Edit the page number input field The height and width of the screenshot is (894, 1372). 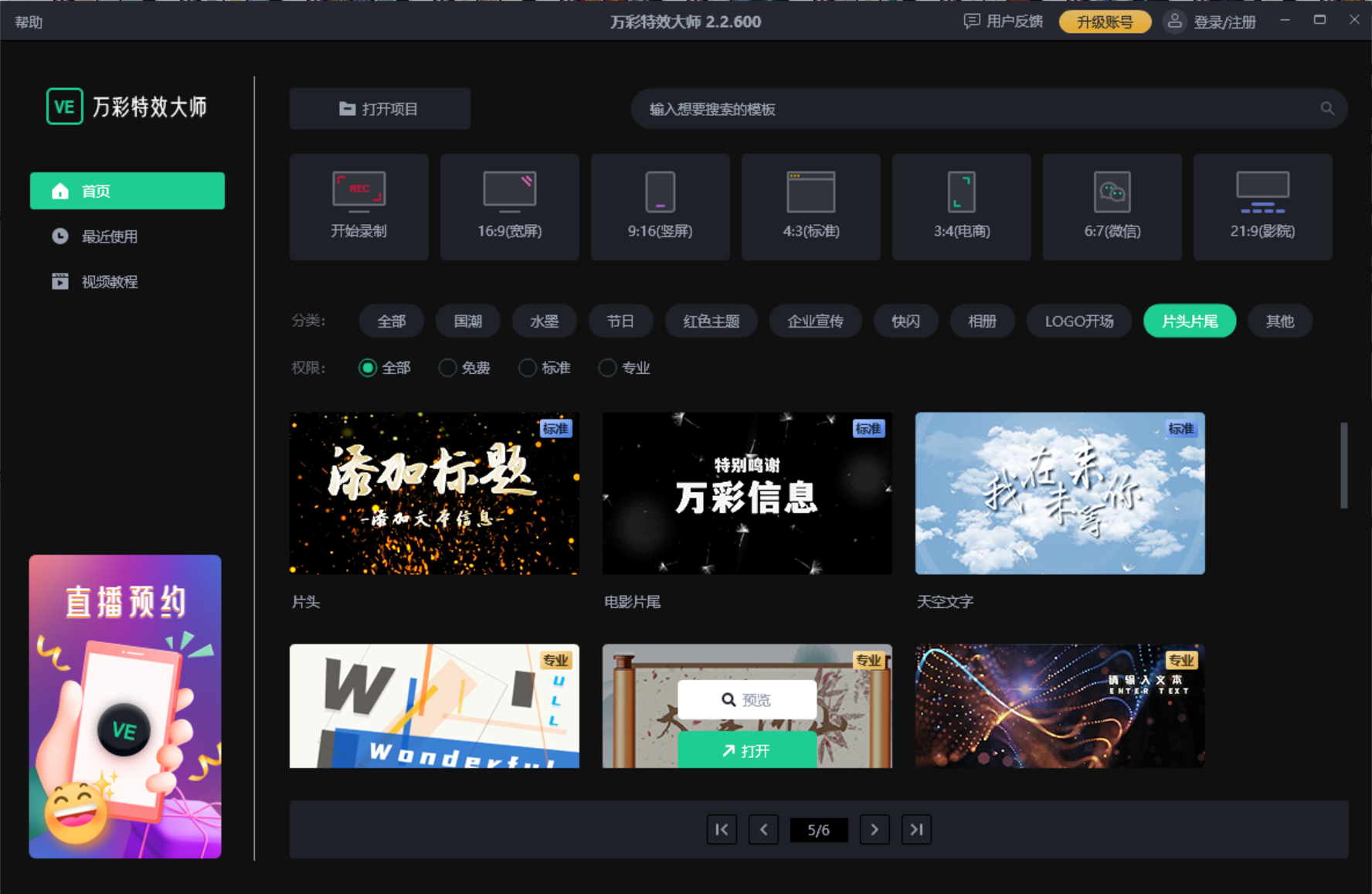pos(818,829)
